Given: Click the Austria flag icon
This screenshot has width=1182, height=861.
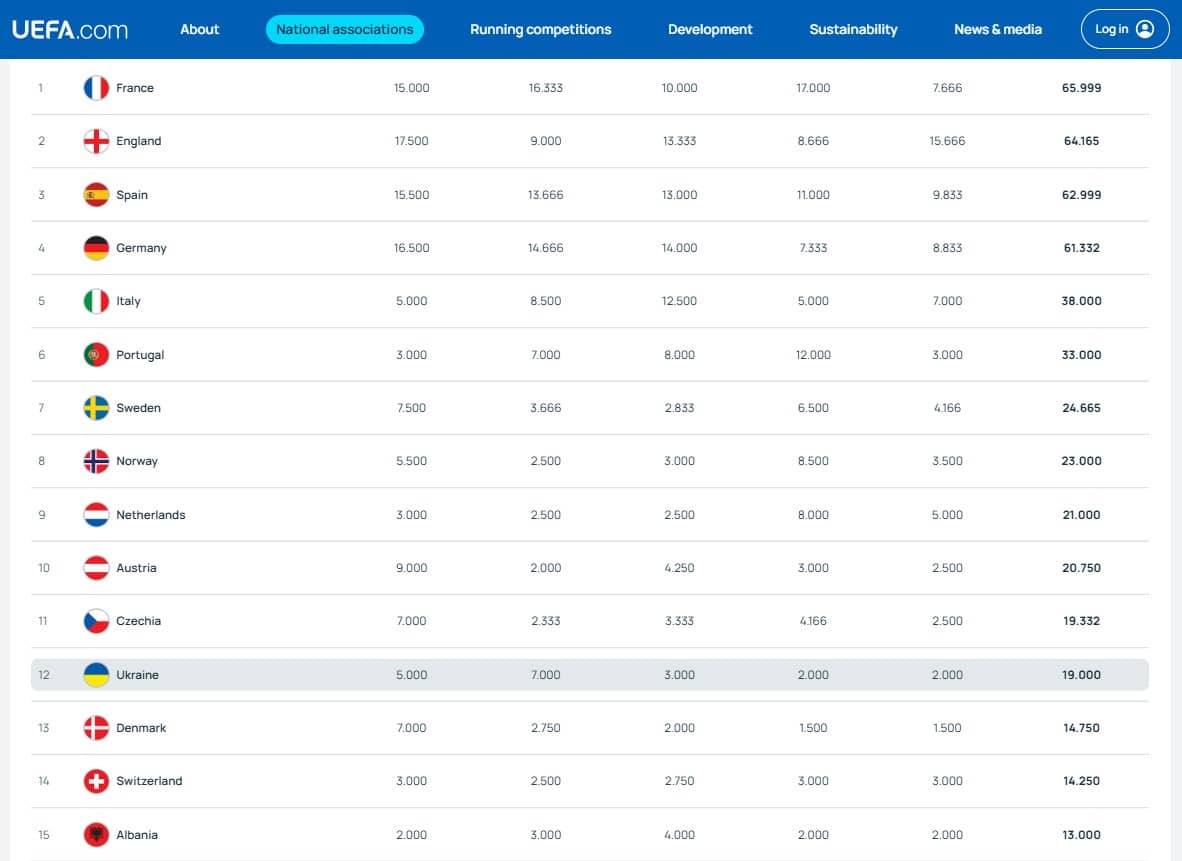Looking at the screenshot, I should click(x=96, y=568).
